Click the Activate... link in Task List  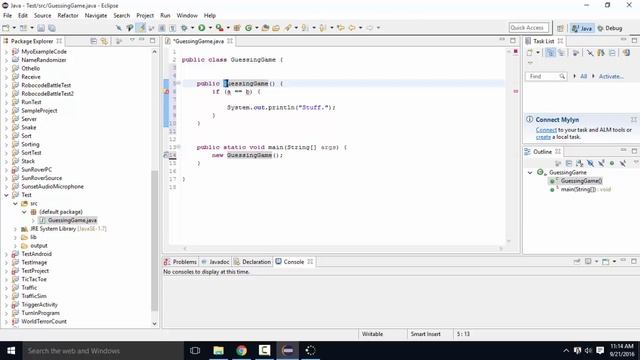611,76
